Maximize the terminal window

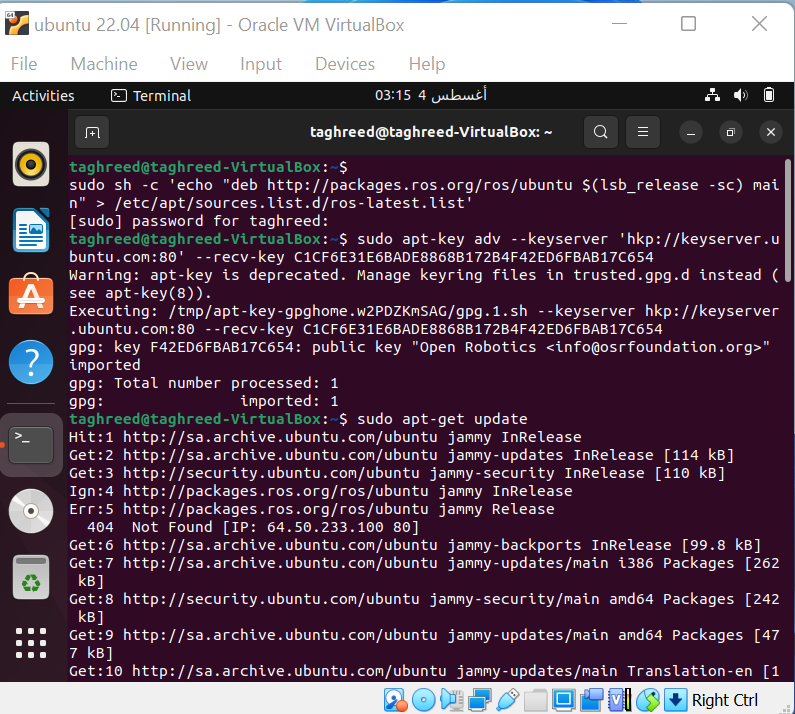pos(731,132)
